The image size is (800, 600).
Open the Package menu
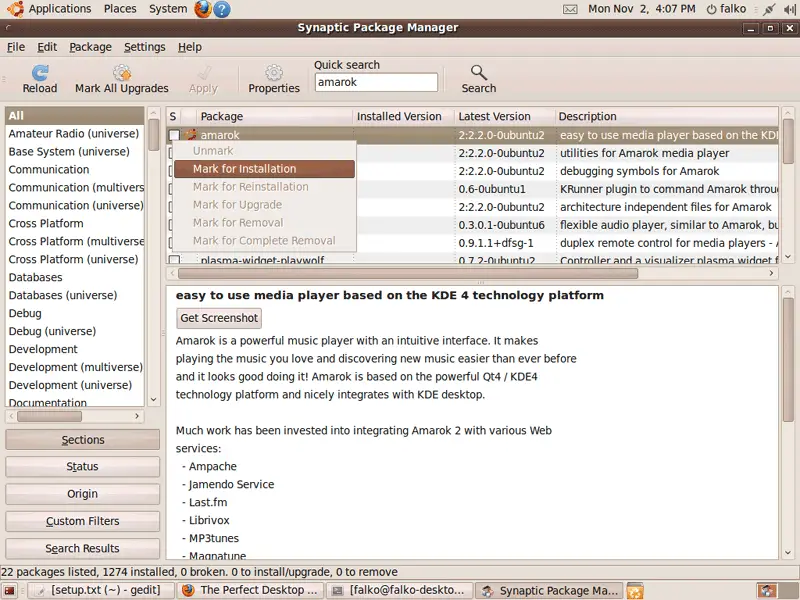click(90, 47)
